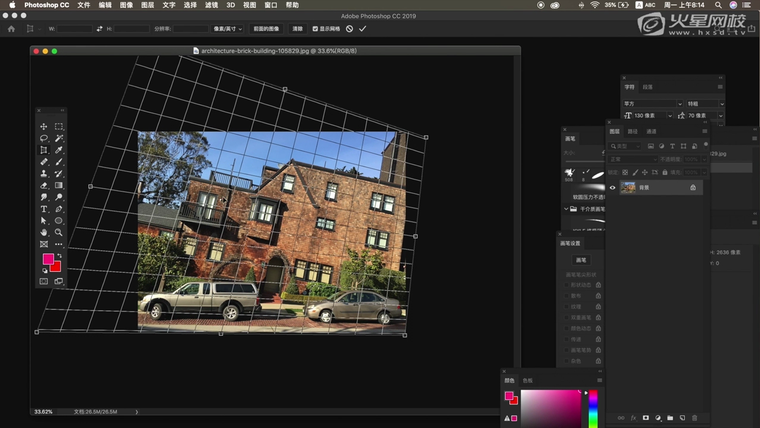Open the 滤镜 menu
Viewport: 760px width, 428px height.
pos(210,5)
